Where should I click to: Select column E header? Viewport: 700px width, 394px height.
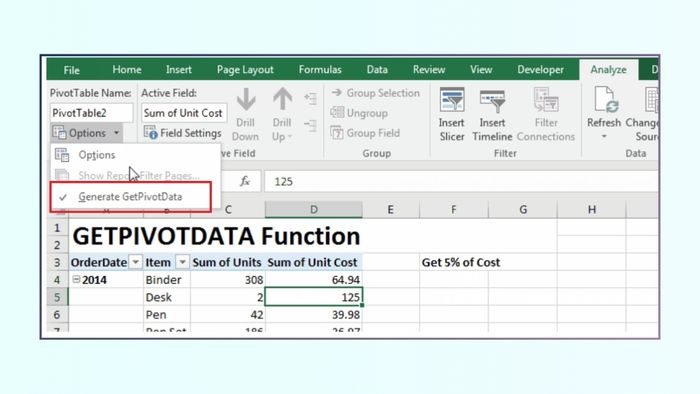click(391, 210)
